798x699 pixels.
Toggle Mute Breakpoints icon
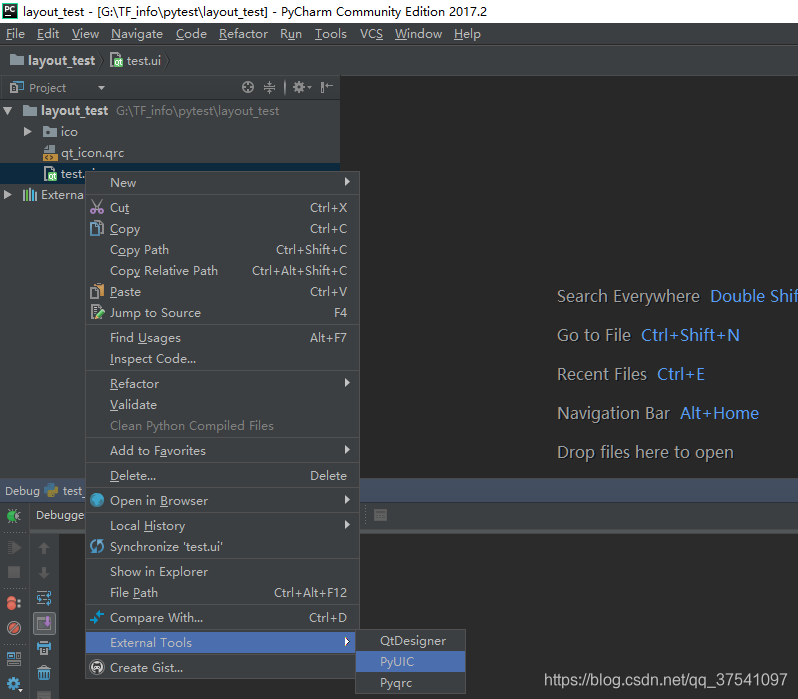14,628
